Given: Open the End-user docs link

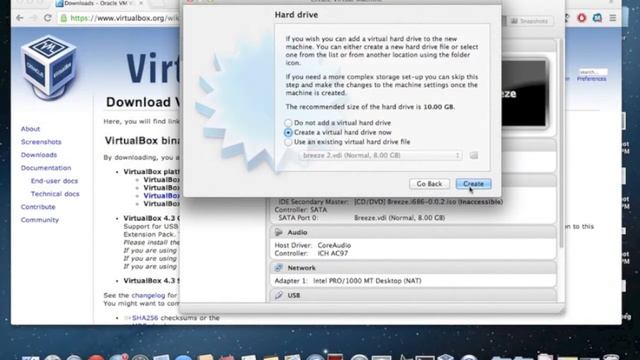Looking at the screenshot, I should [54, 181].
